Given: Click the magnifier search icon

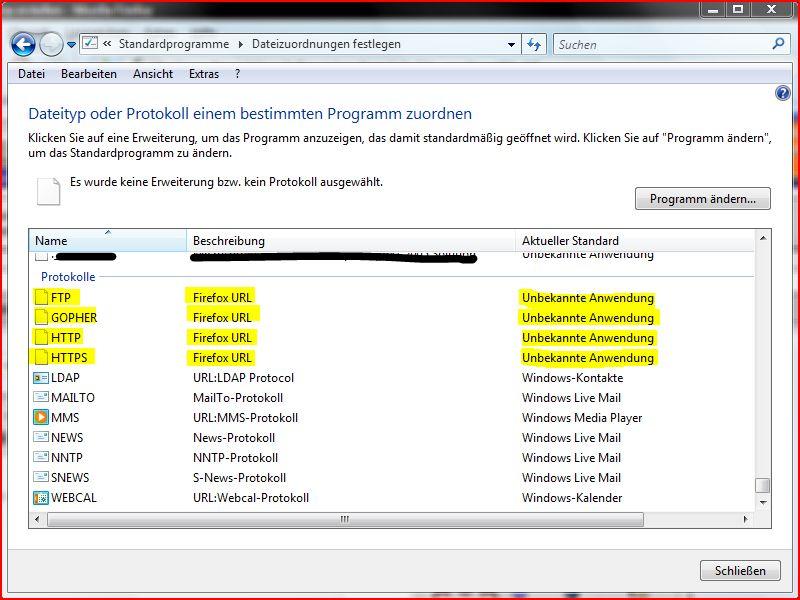Looking at the screenshot, I should [x=779, y=44].
